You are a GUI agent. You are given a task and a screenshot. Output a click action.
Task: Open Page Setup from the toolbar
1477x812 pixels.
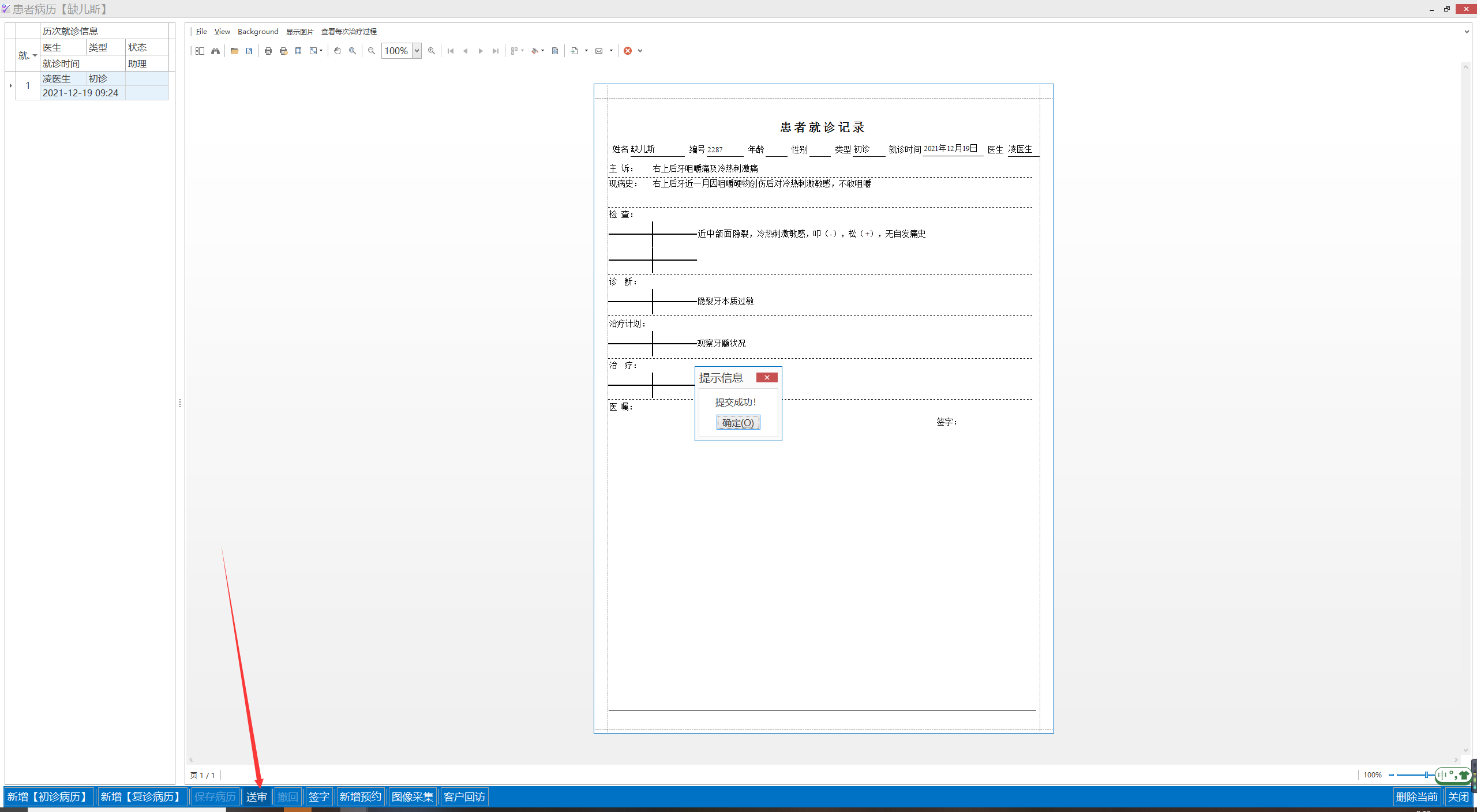click(298, 51)
